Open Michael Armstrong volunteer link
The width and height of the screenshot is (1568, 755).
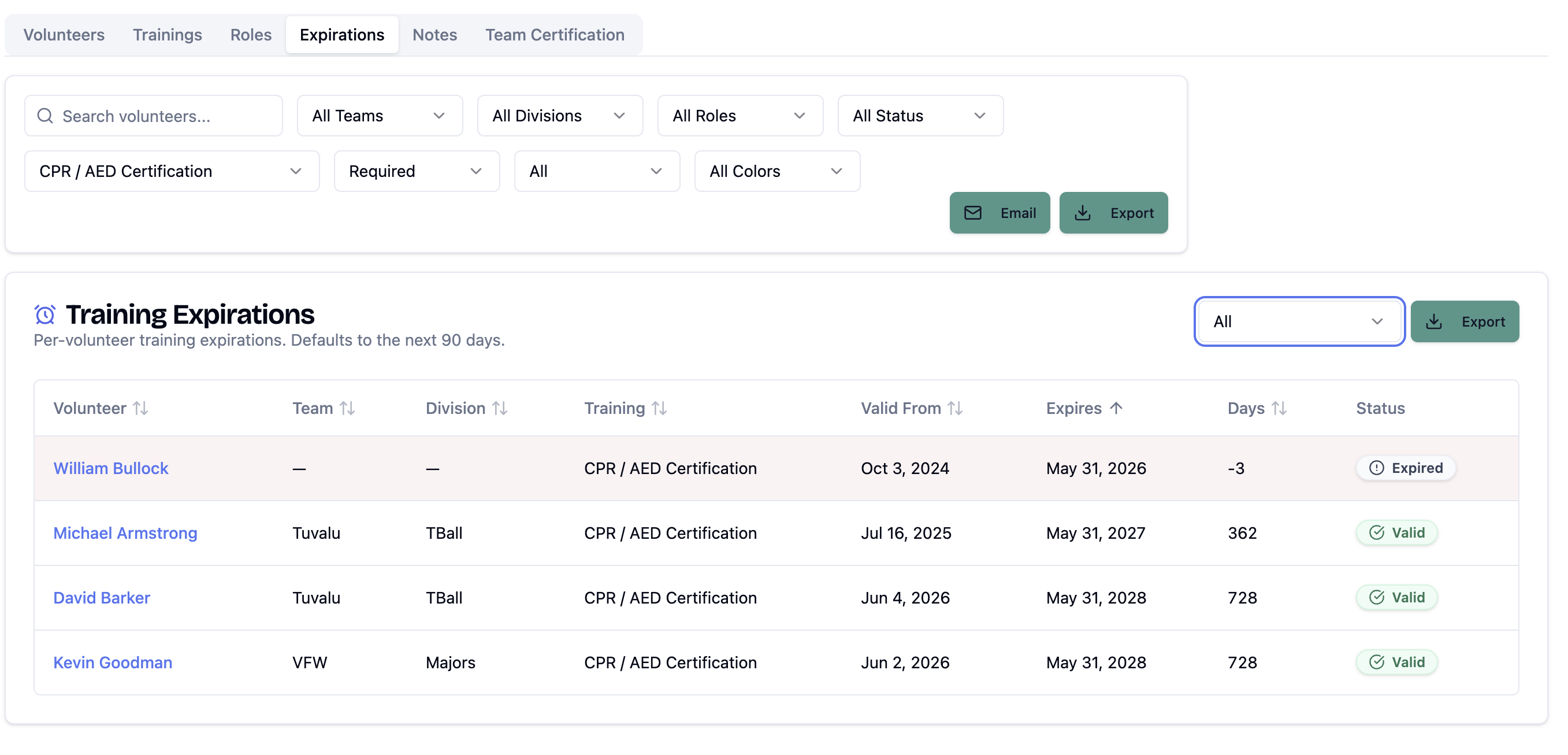point(125,533)
